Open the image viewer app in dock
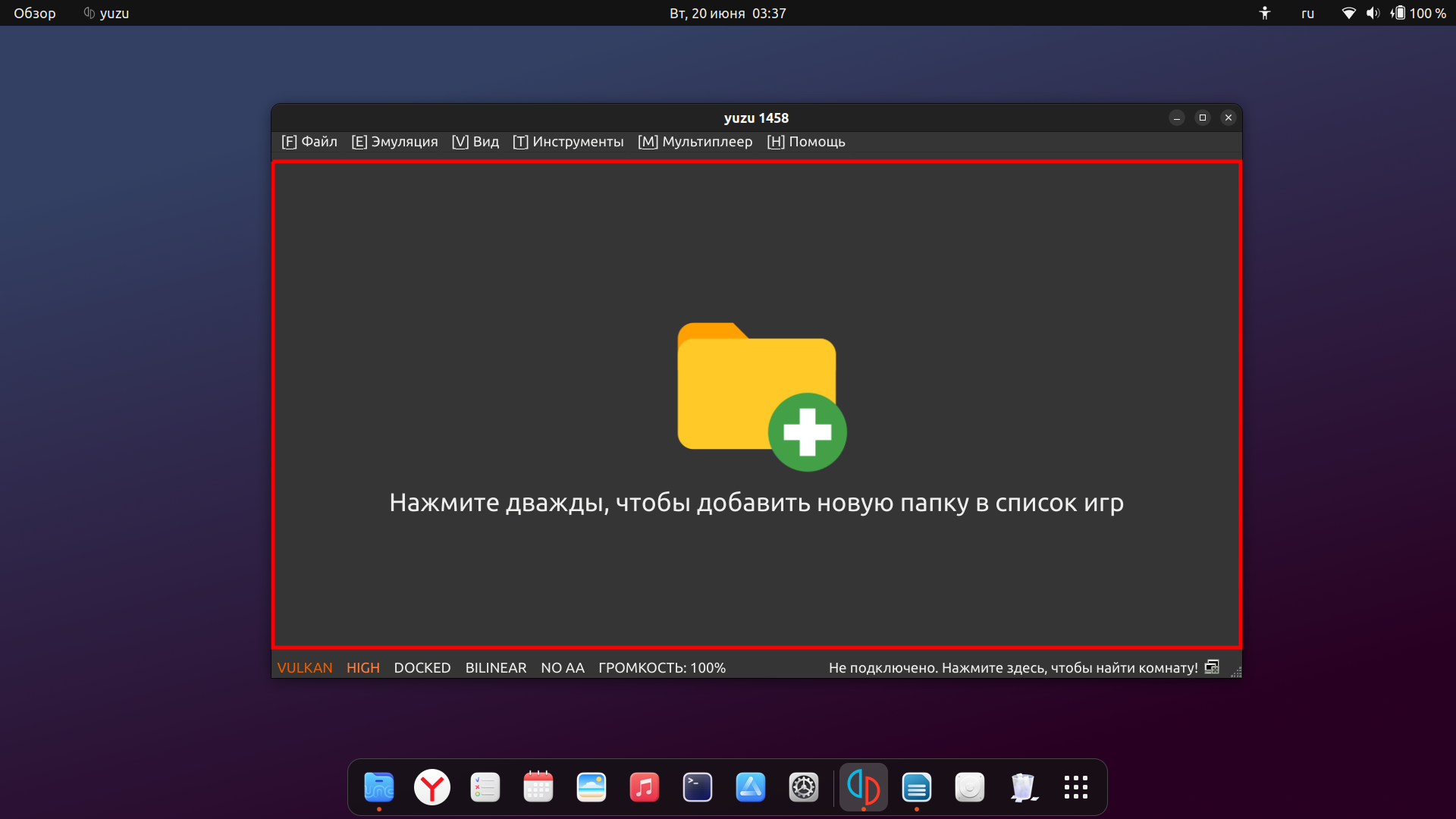The height and width of the screenshot is (819, 1456). (x=591, y=787)
